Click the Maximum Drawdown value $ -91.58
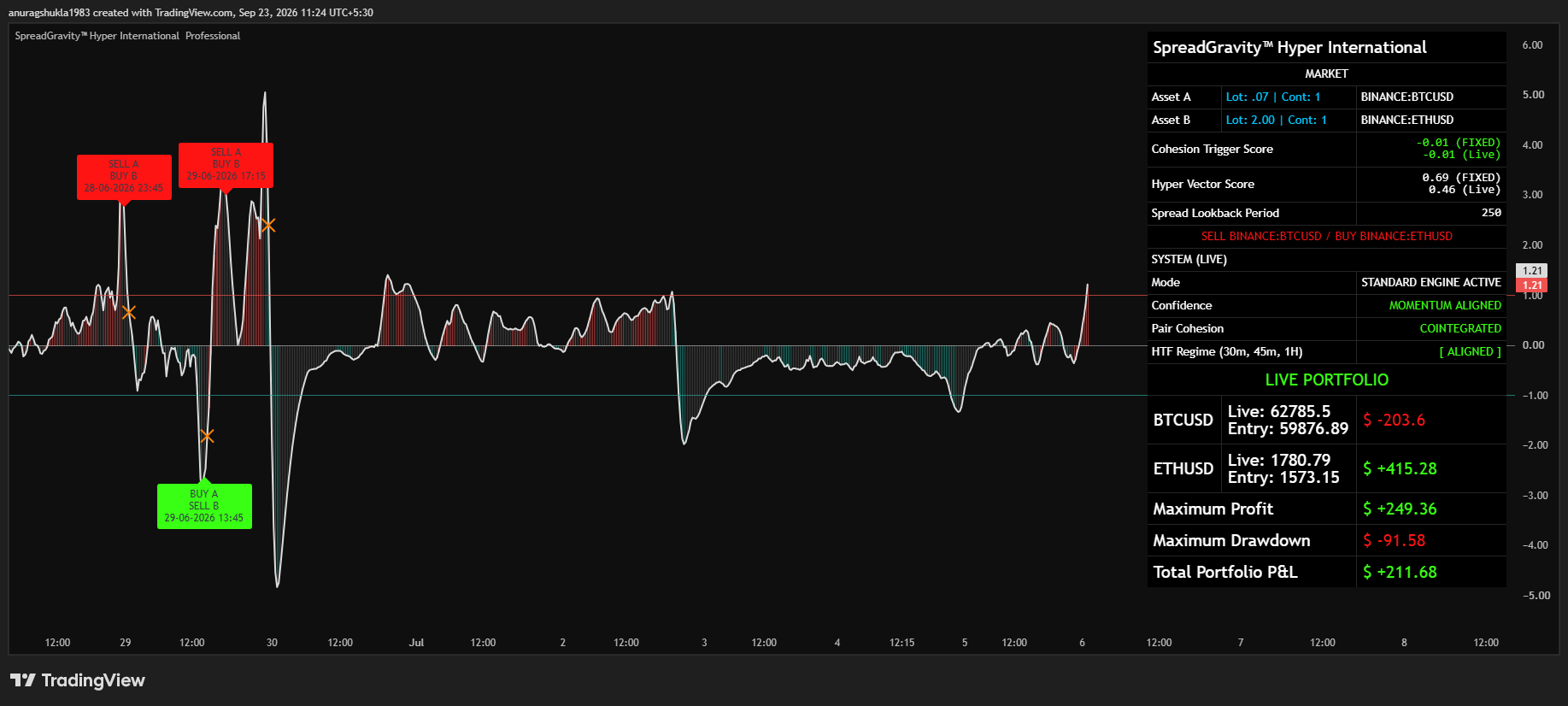 [1394, 541]
